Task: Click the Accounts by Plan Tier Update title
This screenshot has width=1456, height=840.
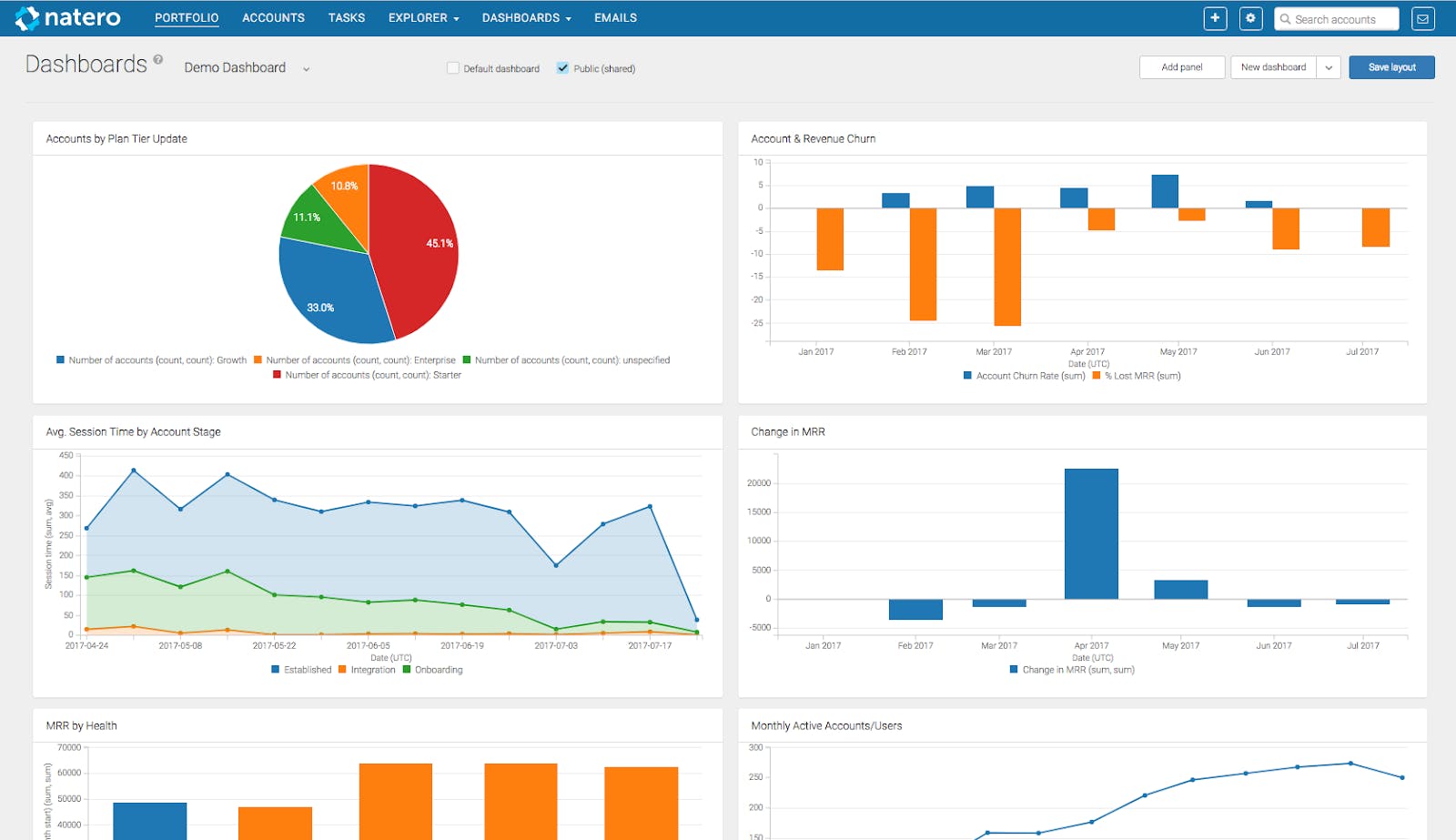Action: click(116, 139)
